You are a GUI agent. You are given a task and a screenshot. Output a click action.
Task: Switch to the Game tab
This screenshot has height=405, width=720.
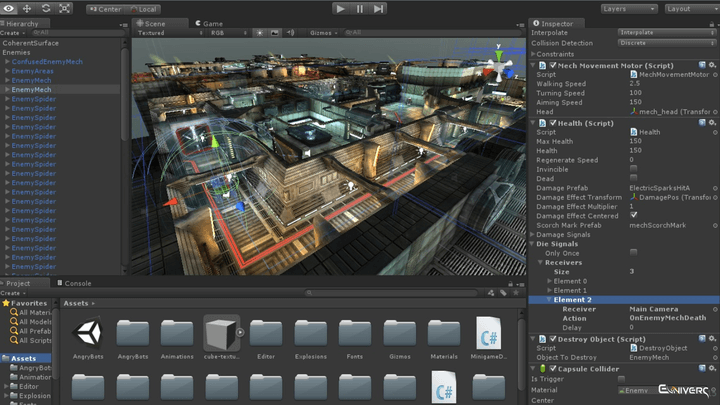click(209, 23)
